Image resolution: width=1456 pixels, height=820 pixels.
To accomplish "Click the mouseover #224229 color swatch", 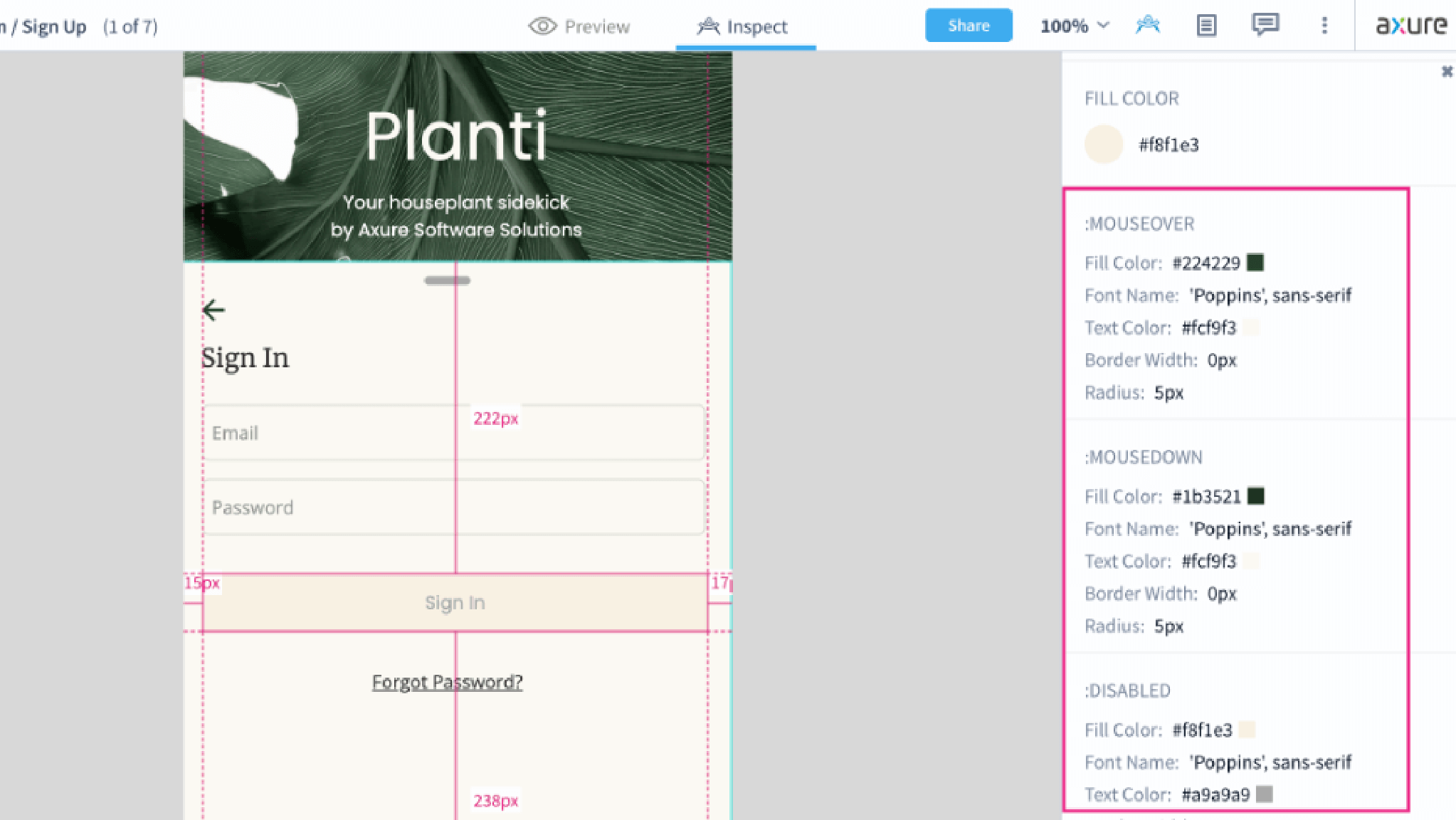I will tap(1256, 263).
